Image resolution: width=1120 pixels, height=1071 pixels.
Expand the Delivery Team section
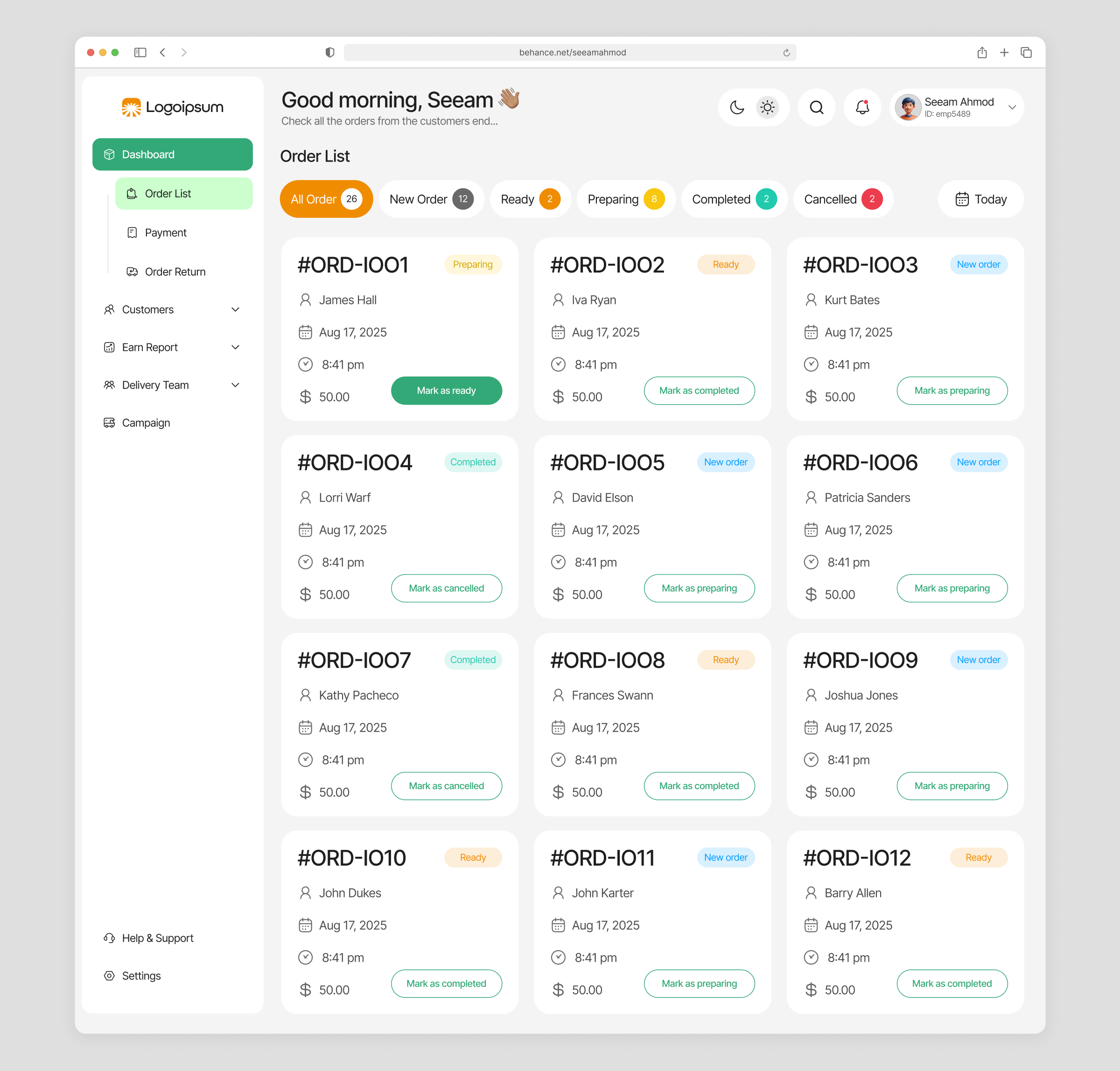coord(155,385)
